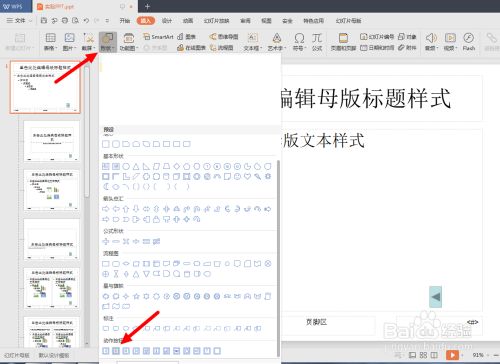
Task: Click the shapes menu vertical scrollbar
Action: click(278, 258)
